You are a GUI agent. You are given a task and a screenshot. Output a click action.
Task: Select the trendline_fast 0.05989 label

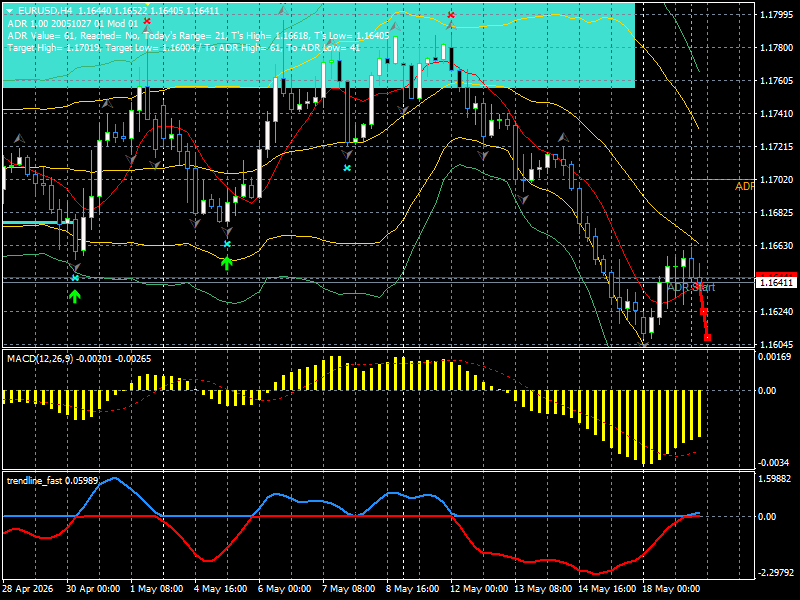click(53, 481)
